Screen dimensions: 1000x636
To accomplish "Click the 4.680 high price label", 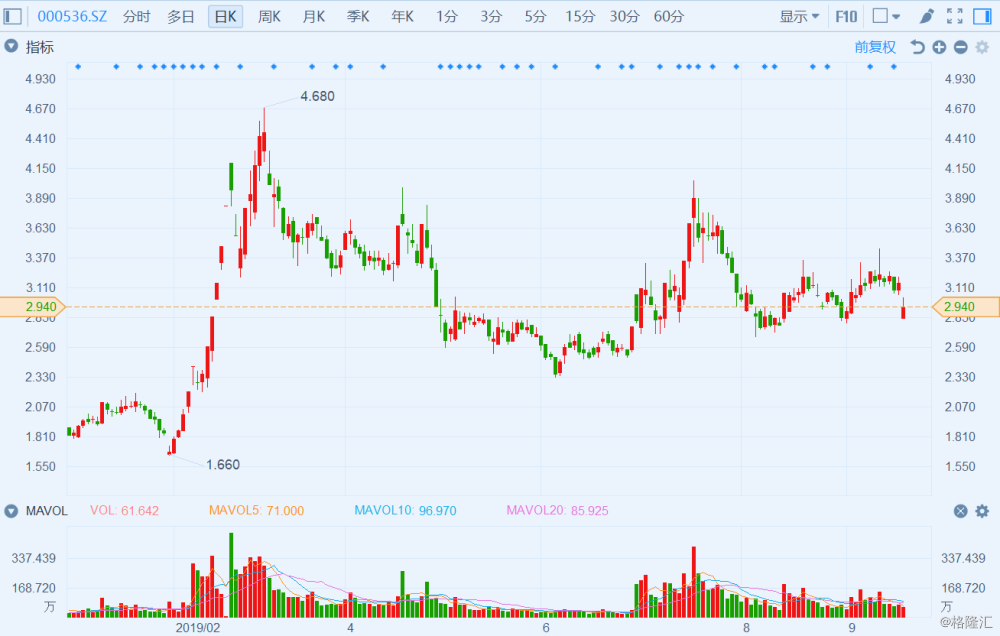I will tap(317, 96).
